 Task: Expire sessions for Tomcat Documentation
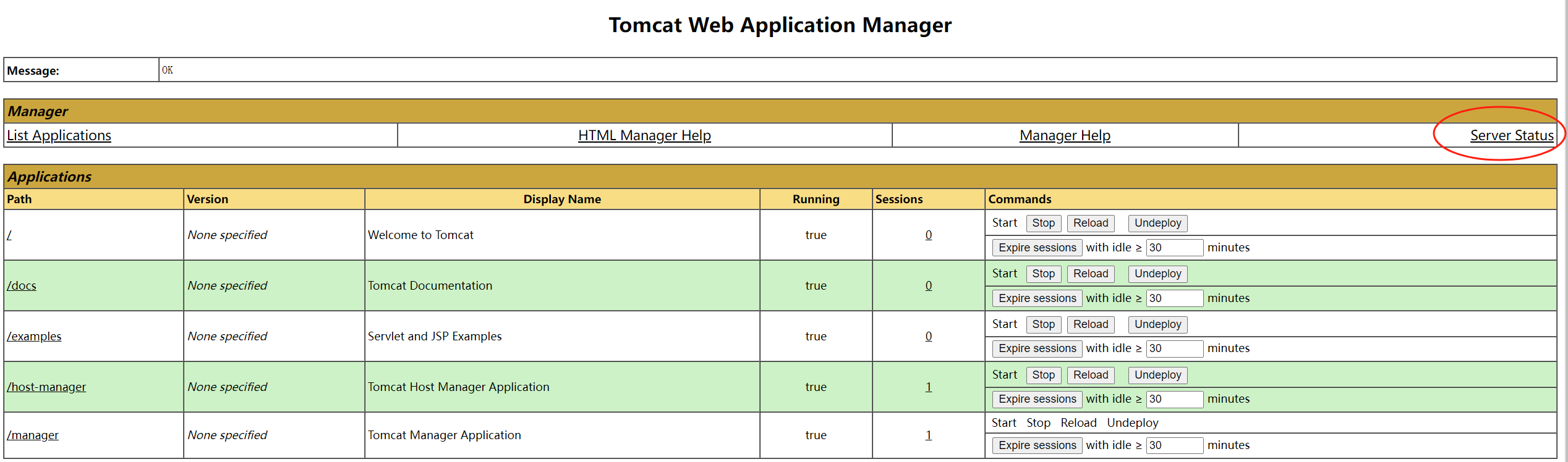(1038, 298)
